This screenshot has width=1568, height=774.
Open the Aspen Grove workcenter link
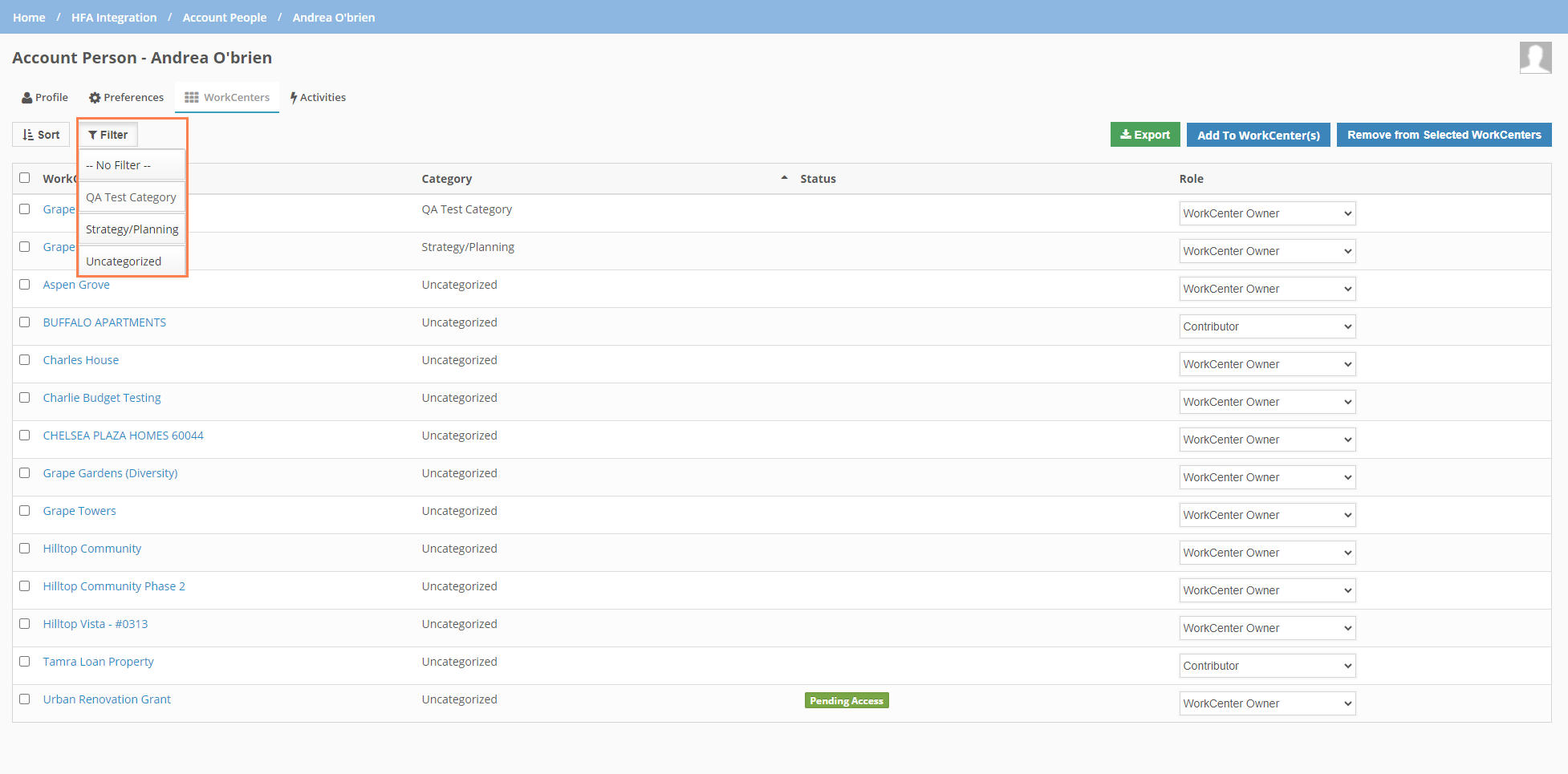(76, 285)
